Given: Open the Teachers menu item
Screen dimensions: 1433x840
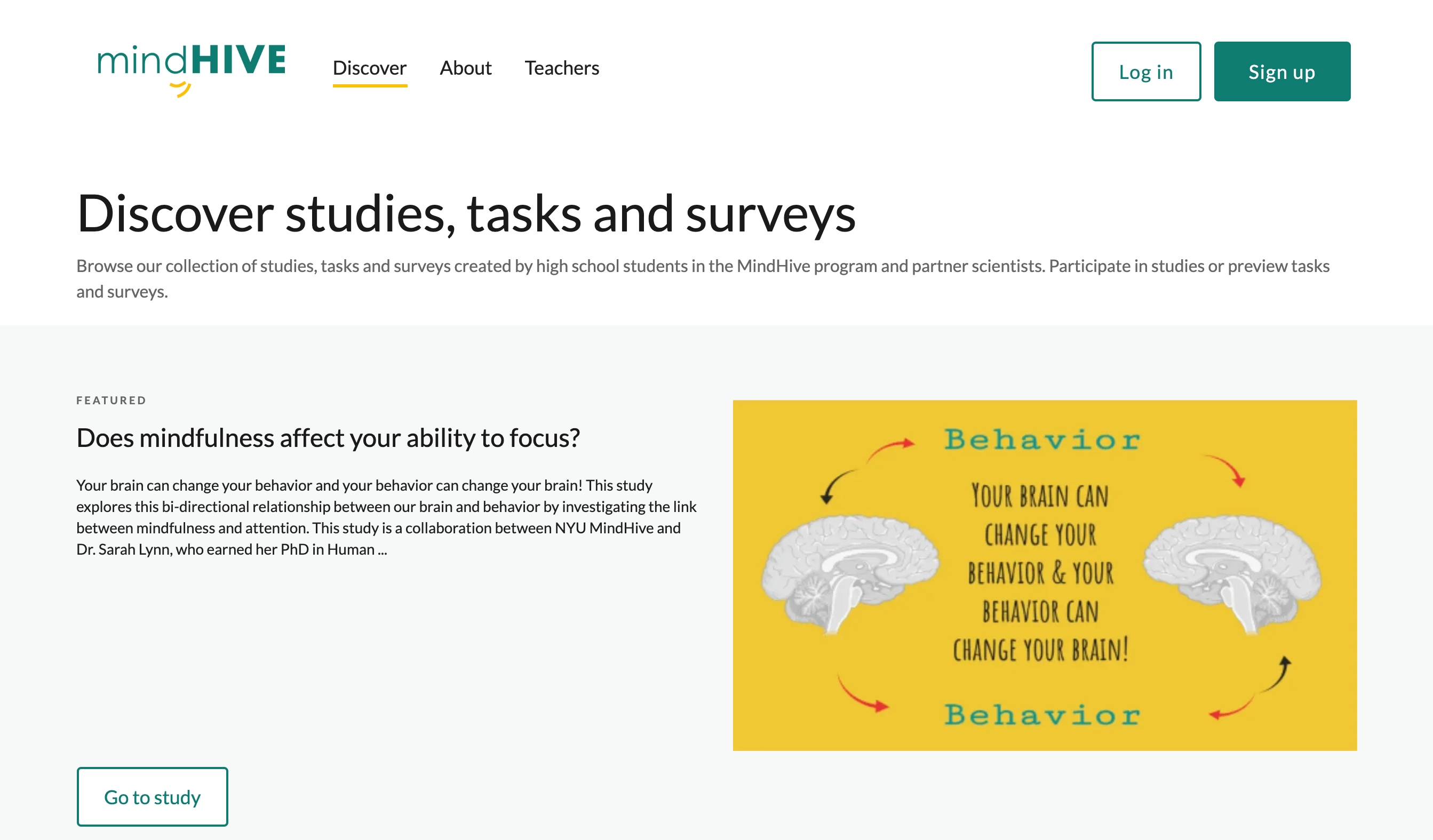Looking at the screenshot, I should (x=562, y=68).
